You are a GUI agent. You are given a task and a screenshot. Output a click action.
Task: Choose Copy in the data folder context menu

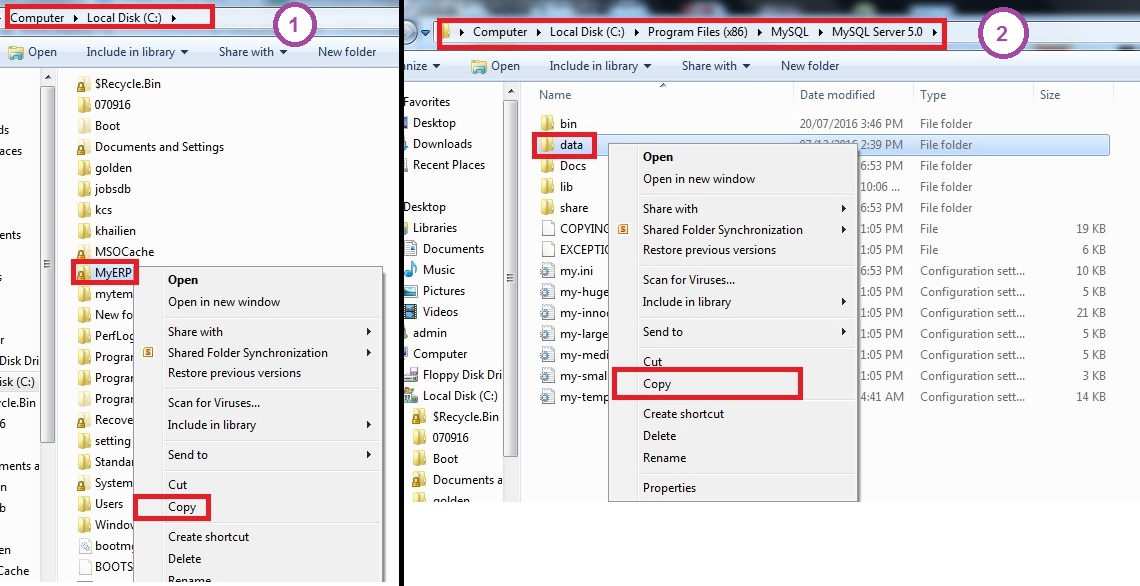click(657, 384)
